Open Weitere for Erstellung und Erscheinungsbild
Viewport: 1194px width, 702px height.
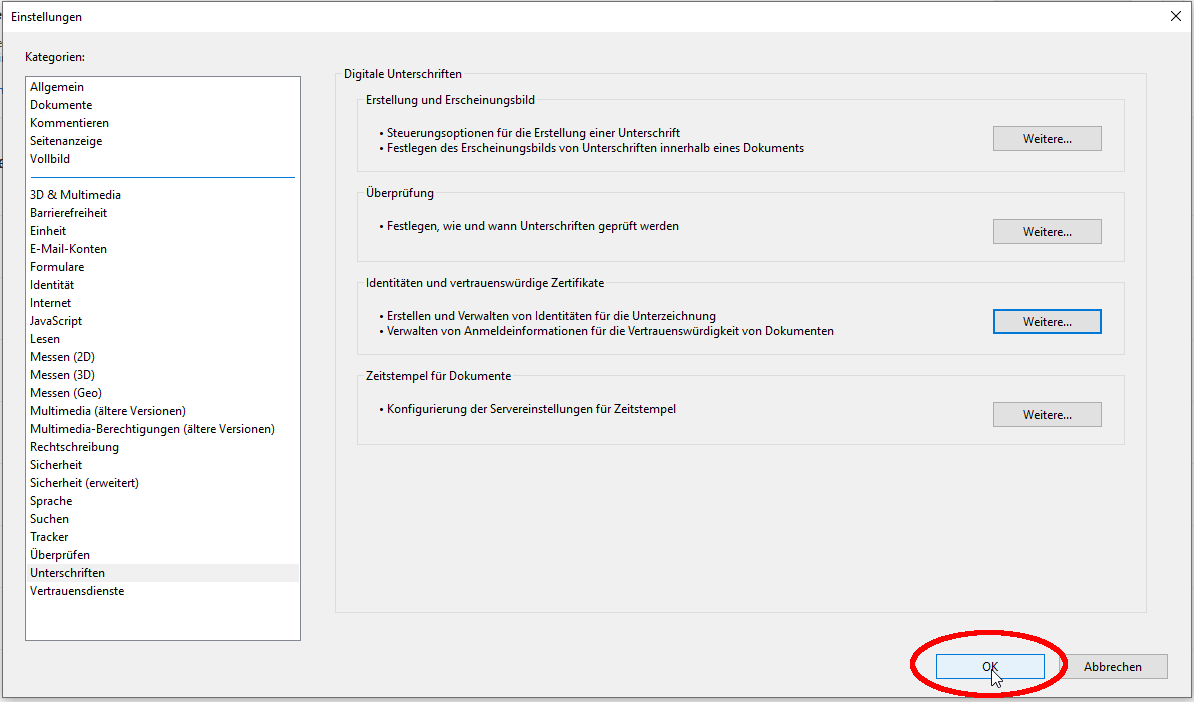1046,139
